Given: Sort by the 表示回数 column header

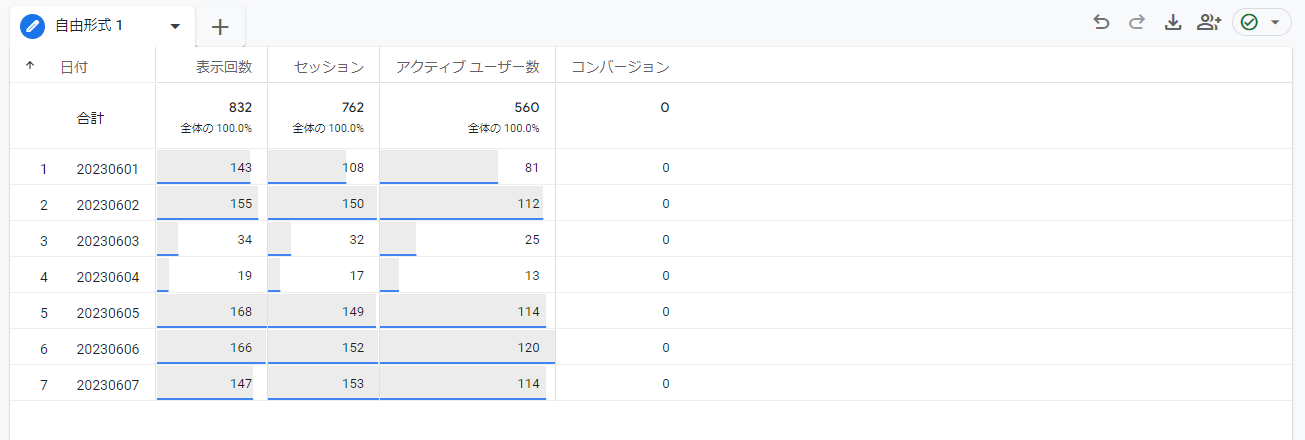Looking at the screenshot, I should (223, 67).
